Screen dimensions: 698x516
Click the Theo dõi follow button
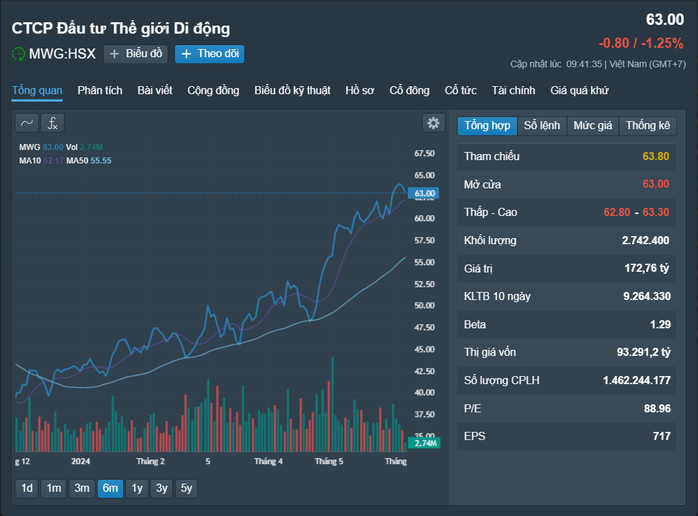point(209,54)
